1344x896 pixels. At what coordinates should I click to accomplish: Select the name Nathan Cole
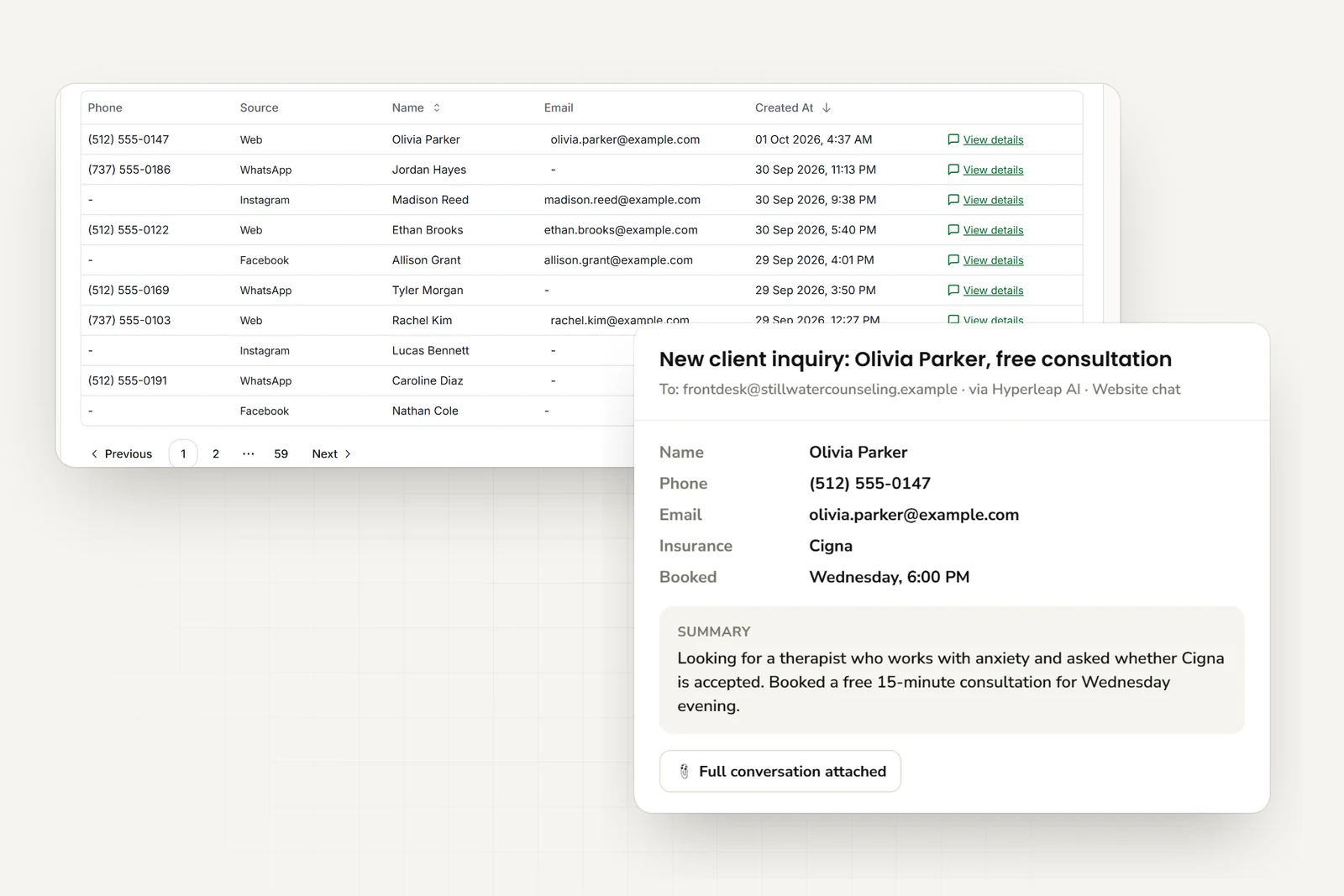pyautogui.click(x=425, y=411)
